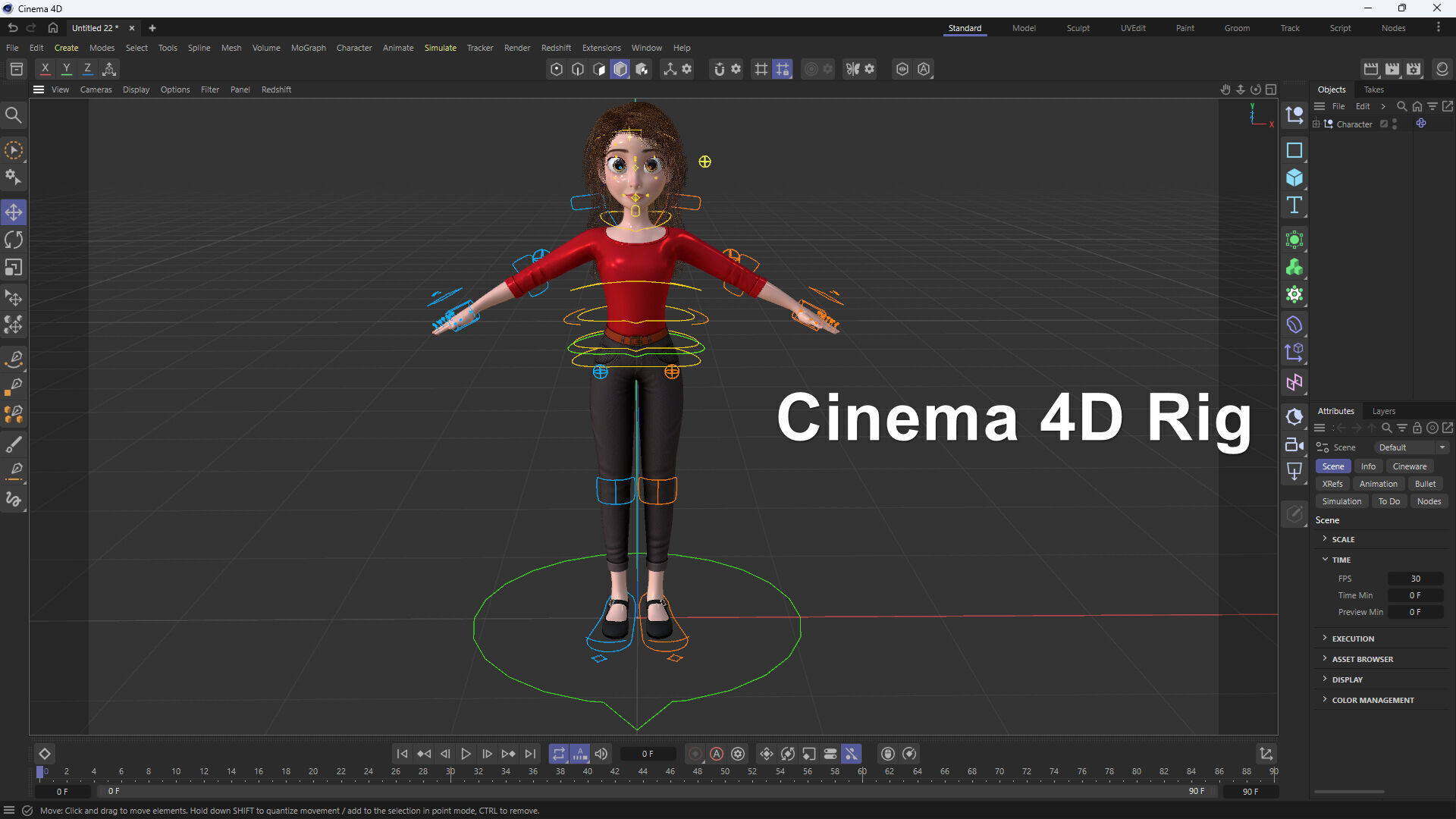Open the search magnifier tool

coord(14,115)
